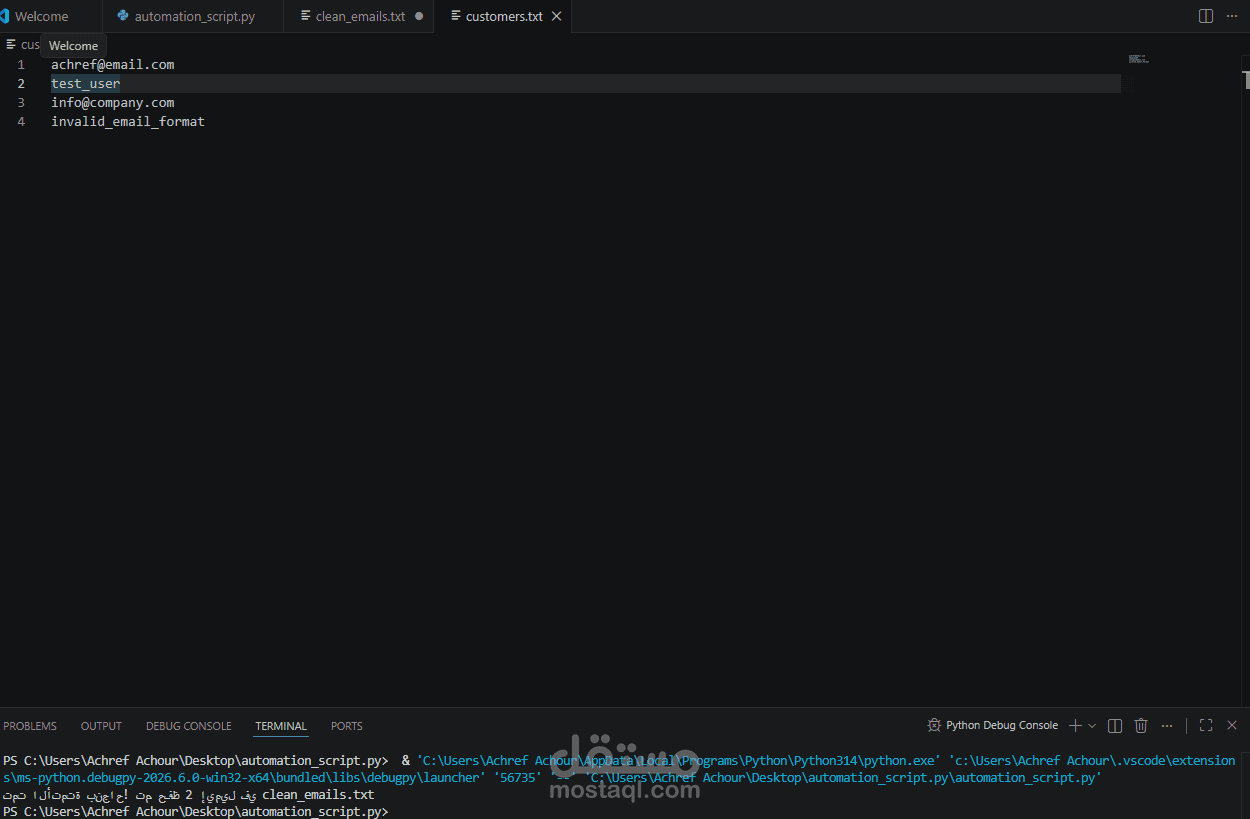
Task: Click line number 4 in the gutter
Action: click(21, 121)
